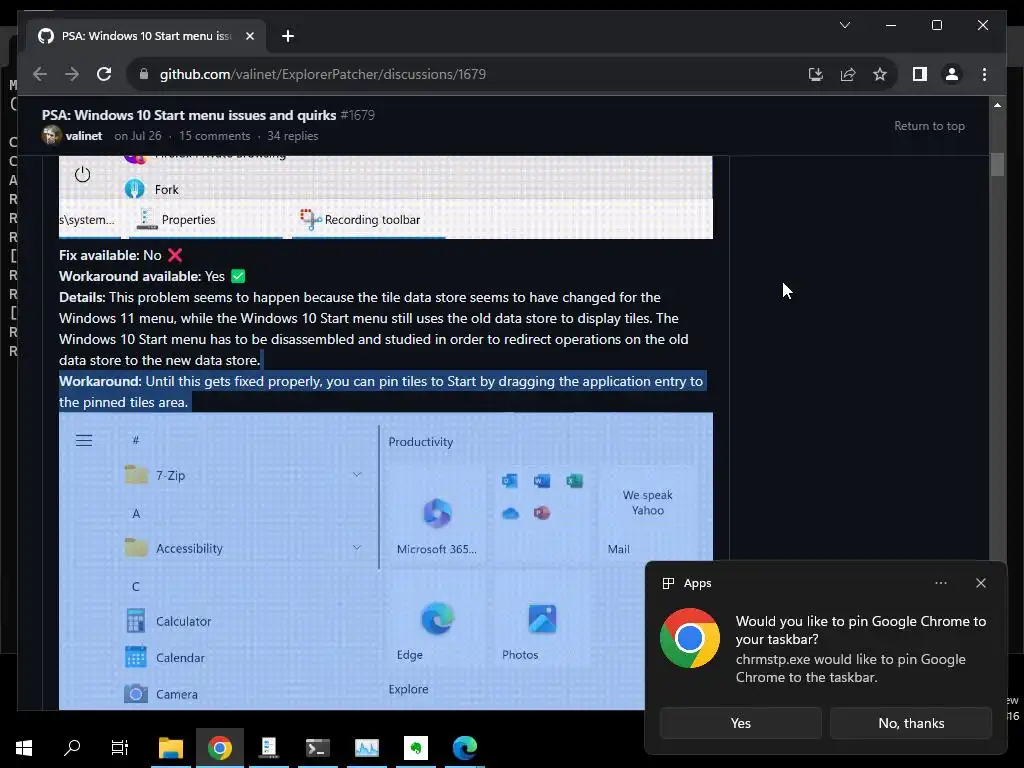
Task: View site information lock icon
Action: (144, 74)
